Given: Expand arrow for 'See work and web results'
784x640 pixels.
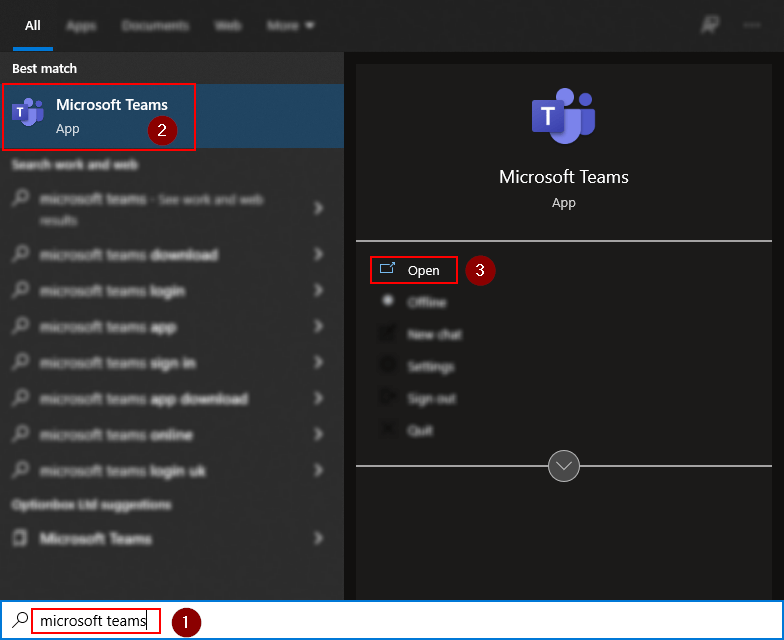Looking at the screenshot, I should coord(318,208).
